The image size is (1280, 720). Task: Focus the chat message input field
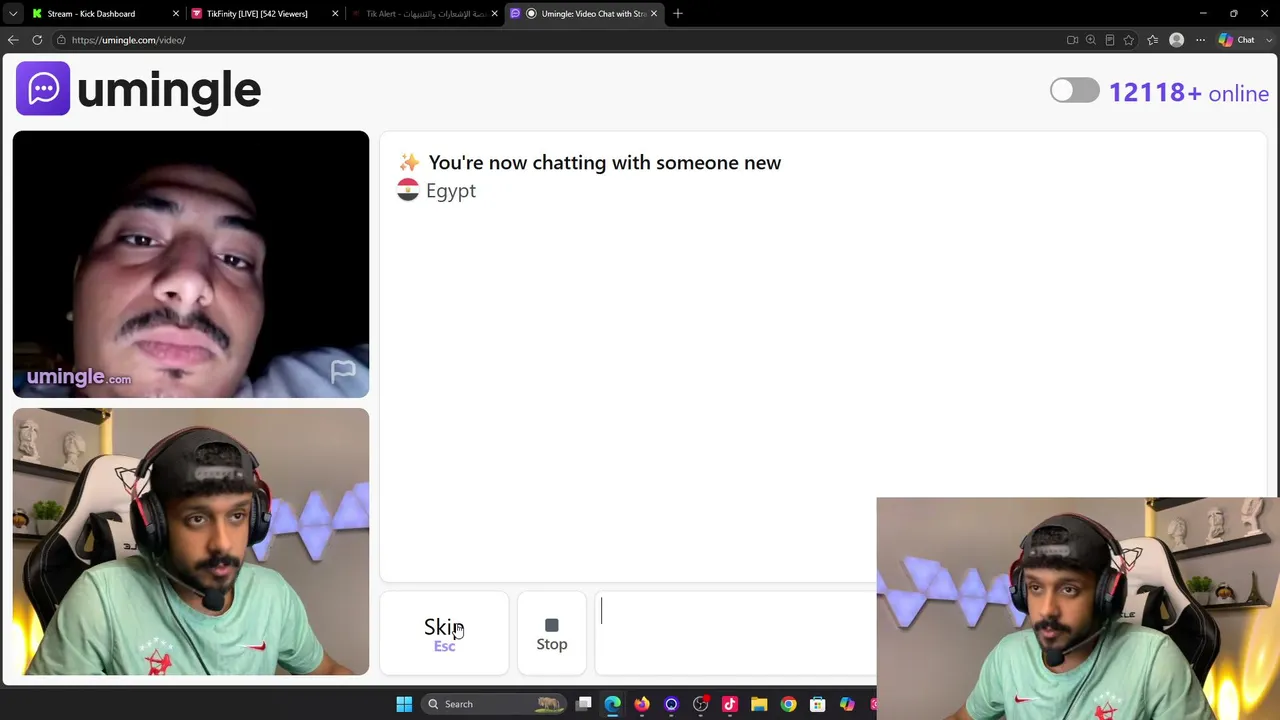coord(736,634)
